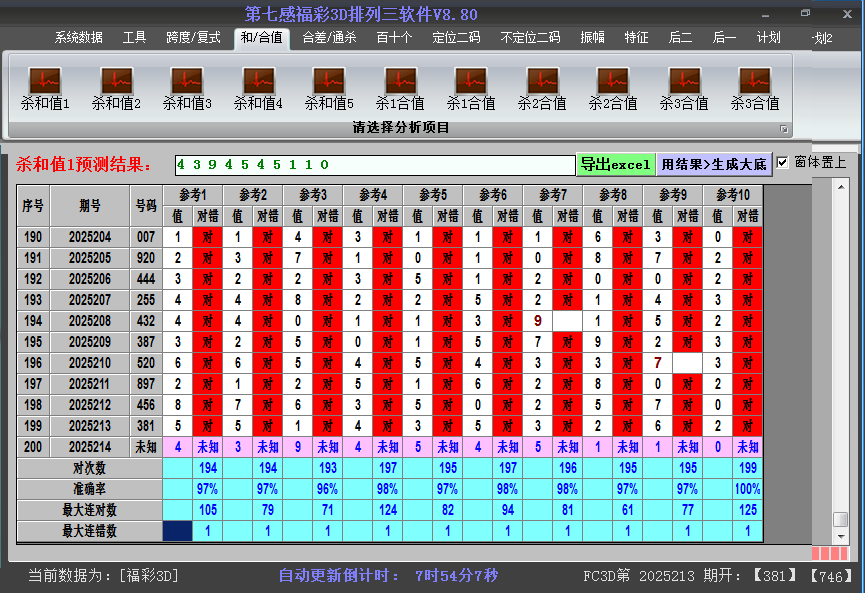Switch to the 百十个 tab

(394, 38)
